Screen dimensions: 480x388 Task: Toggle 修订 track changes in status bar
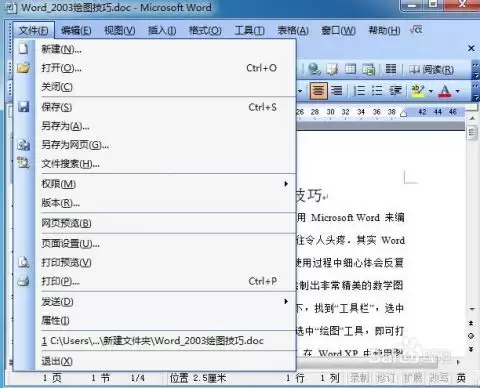coord(386,378)
